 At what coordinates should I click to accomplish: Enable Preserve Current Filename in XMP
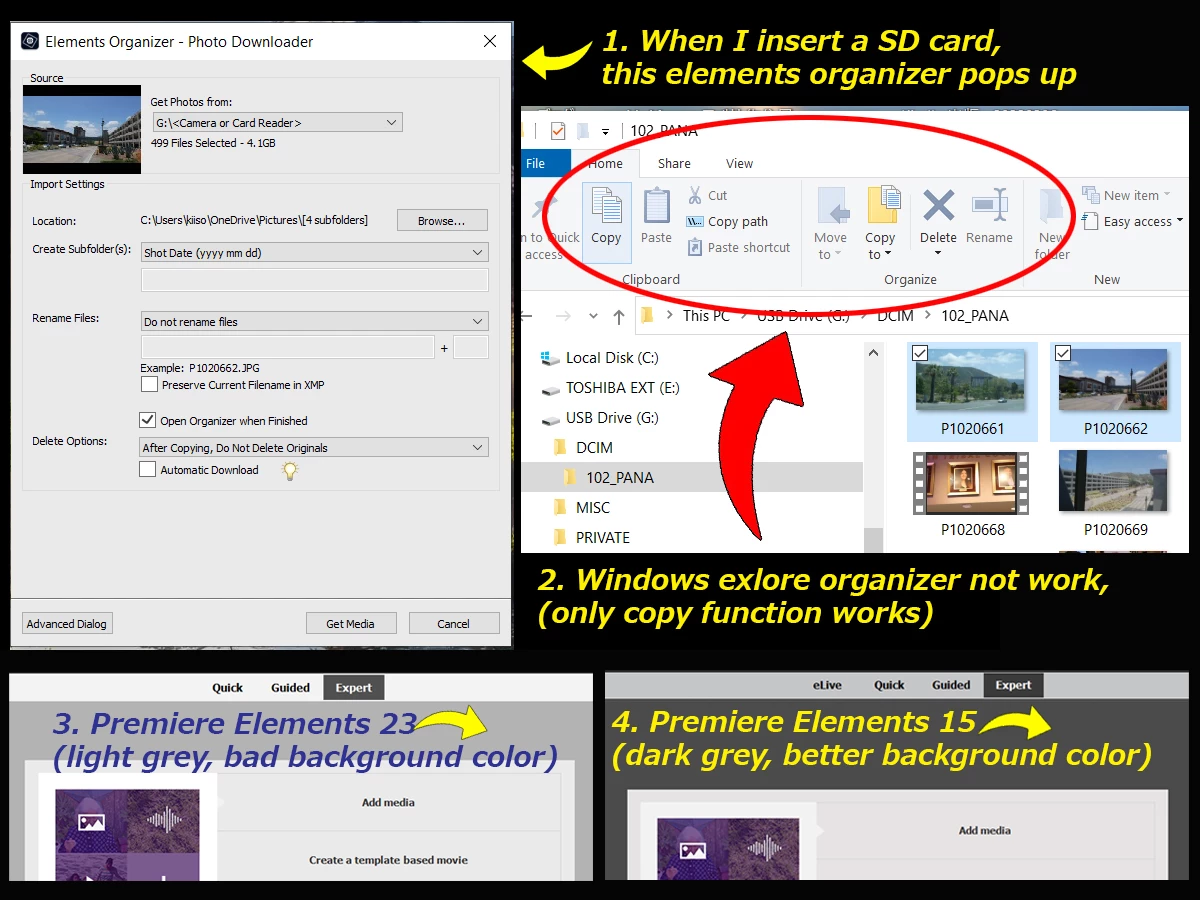(x=149, y=385)
